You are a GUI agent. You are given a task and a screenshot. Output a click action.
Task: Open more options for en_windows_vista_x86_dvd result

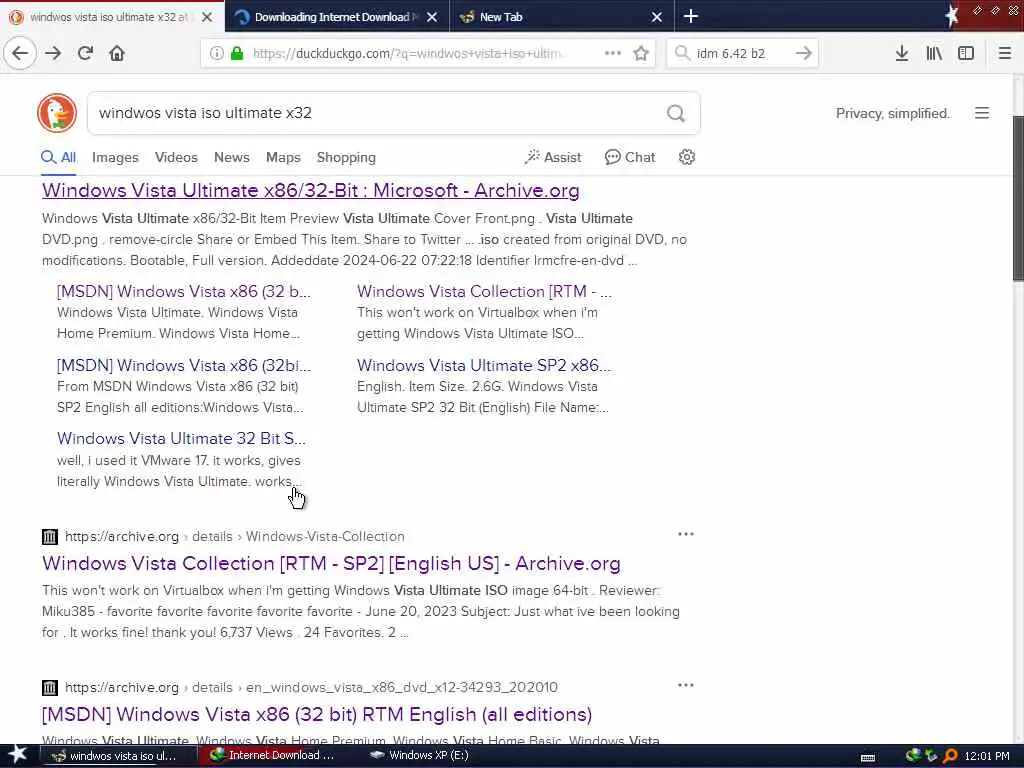point(686,685)
